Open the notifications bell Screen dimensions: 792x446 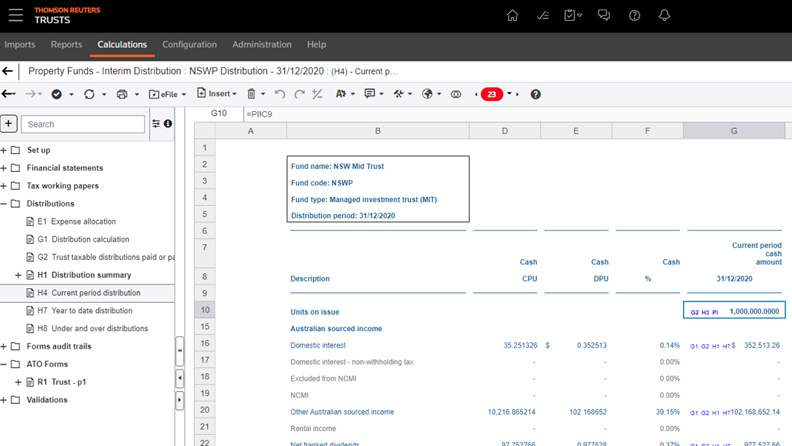pos(664,16)
